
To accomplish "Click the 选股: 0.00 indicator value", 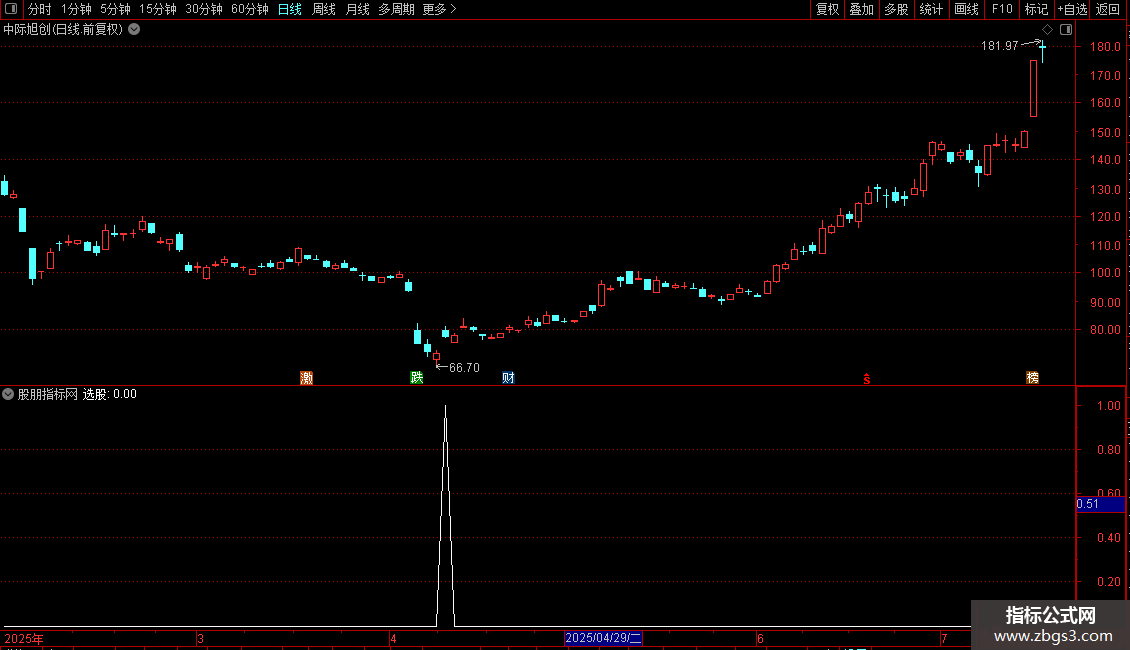I will (110, 394).
